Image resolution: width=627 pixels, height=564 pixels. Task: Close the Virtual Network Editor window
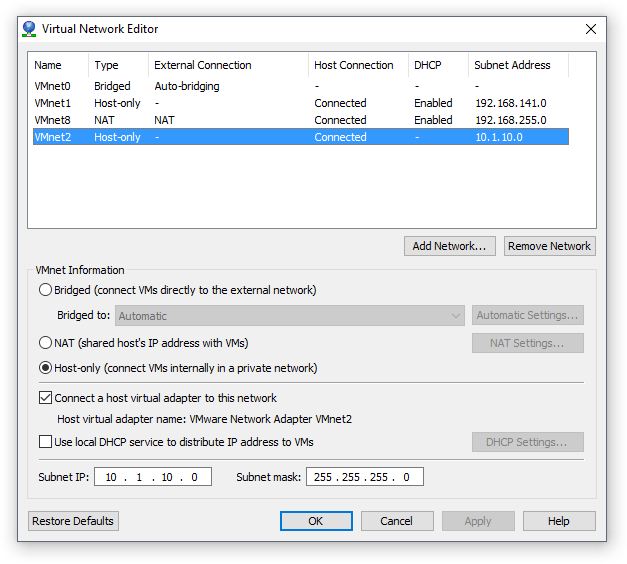coord(591,29)
